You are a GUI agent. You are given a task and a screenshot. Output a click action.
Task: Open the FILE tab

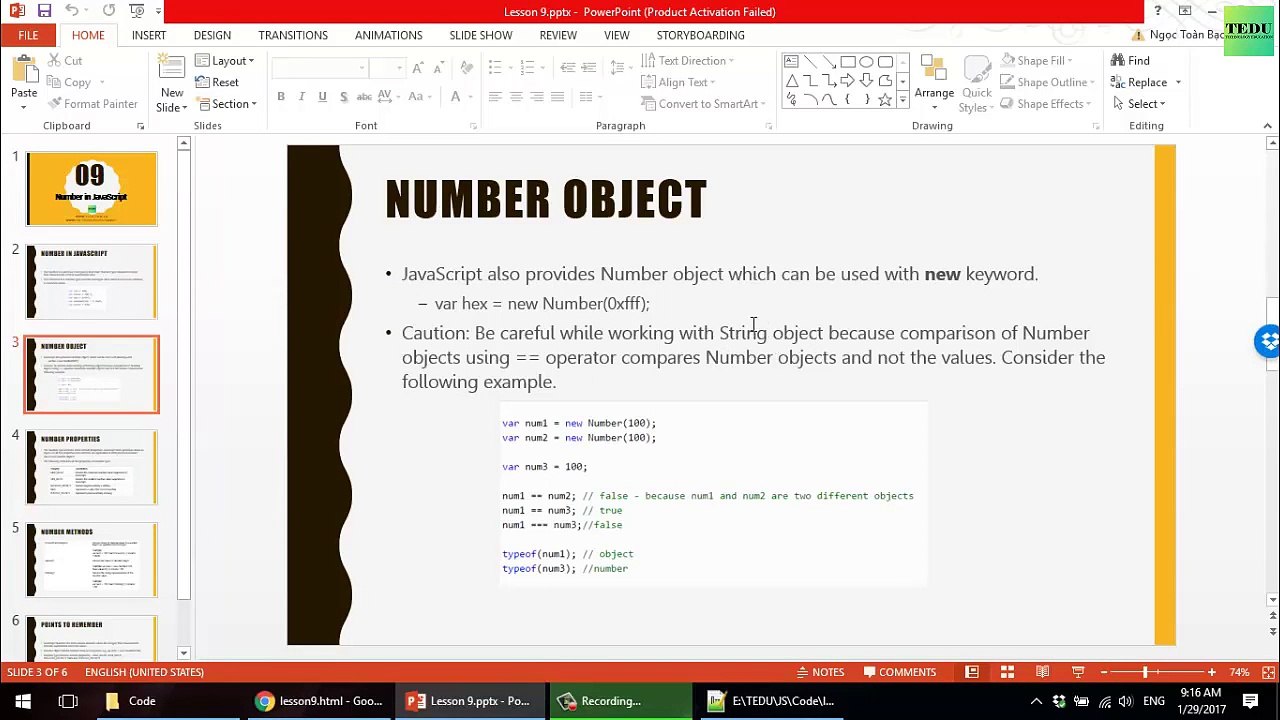pyautogui.click(x=28, y=35)
